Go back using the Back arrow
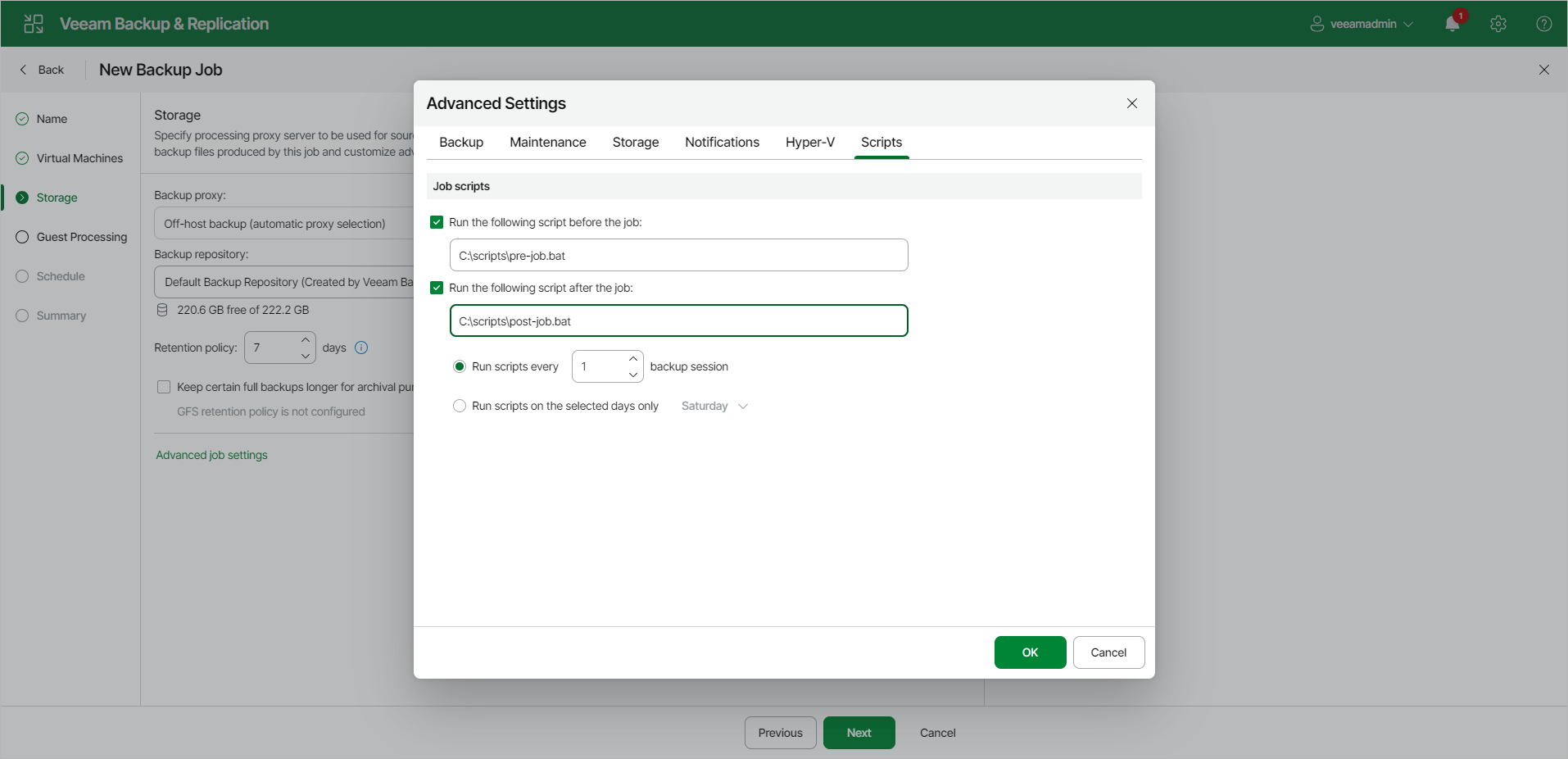Viewport: 1568px width, 759px height. (x=42, y=70)
